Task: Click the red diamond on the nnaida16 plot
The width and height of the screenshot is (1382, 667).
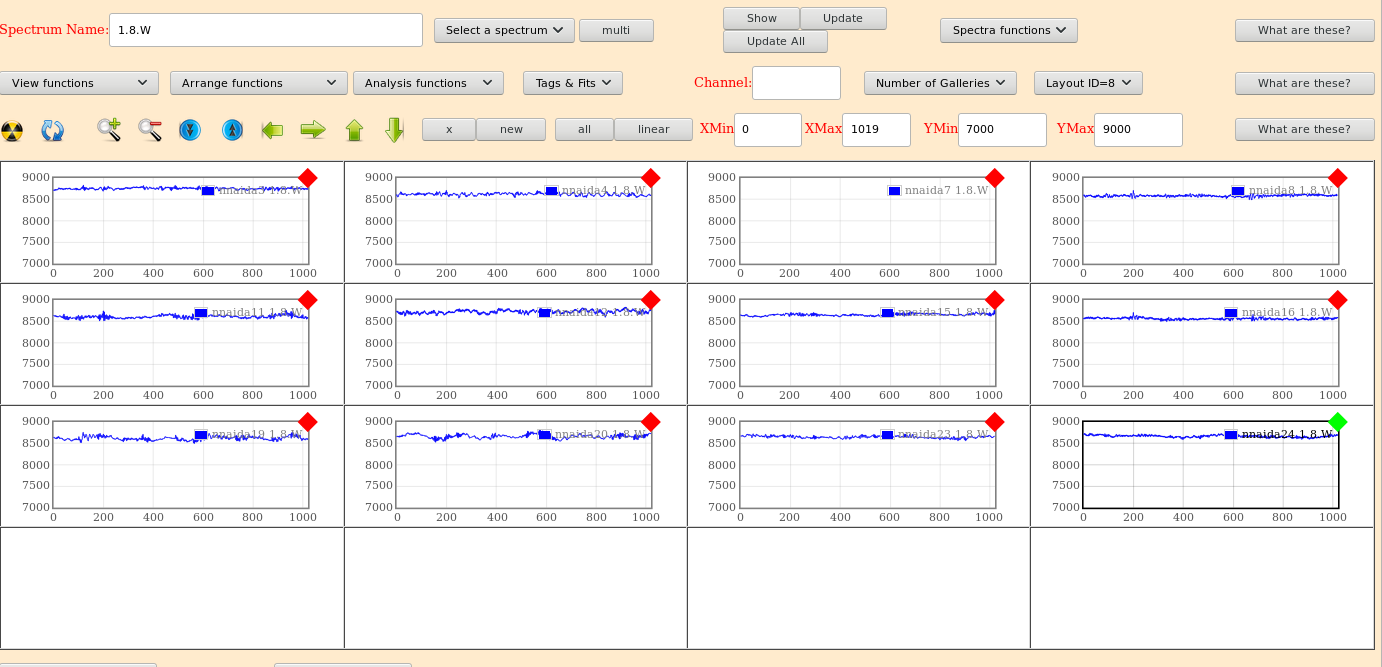Action: click(1337, 300)
